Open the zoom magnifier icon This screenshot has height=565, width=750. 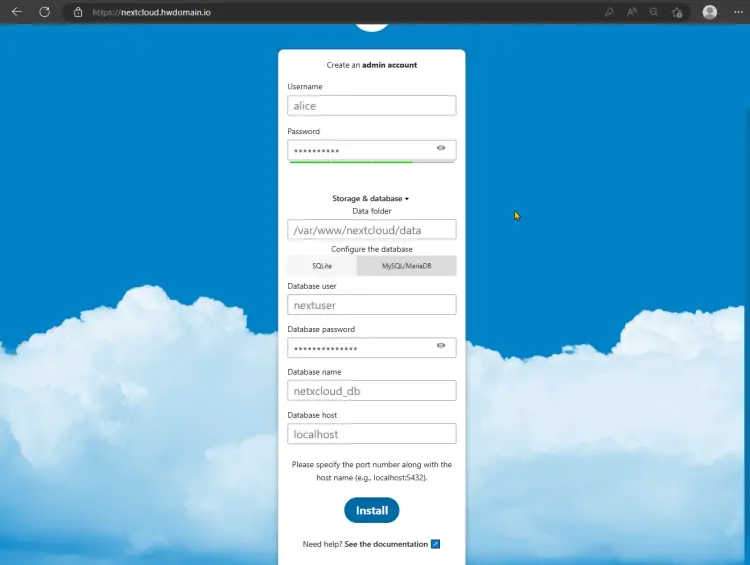pos(654,12)
